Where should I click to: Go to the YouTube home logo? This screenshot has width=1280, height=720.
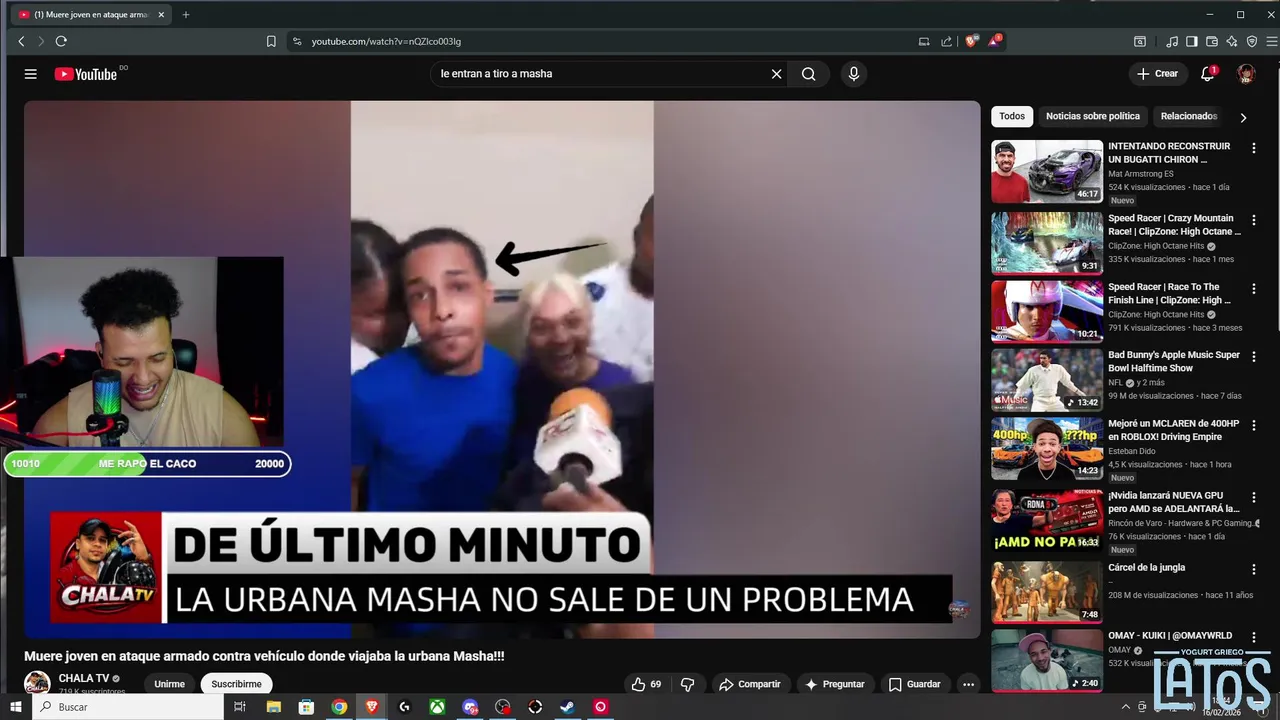pyautogui.click(x=86, y=74)
